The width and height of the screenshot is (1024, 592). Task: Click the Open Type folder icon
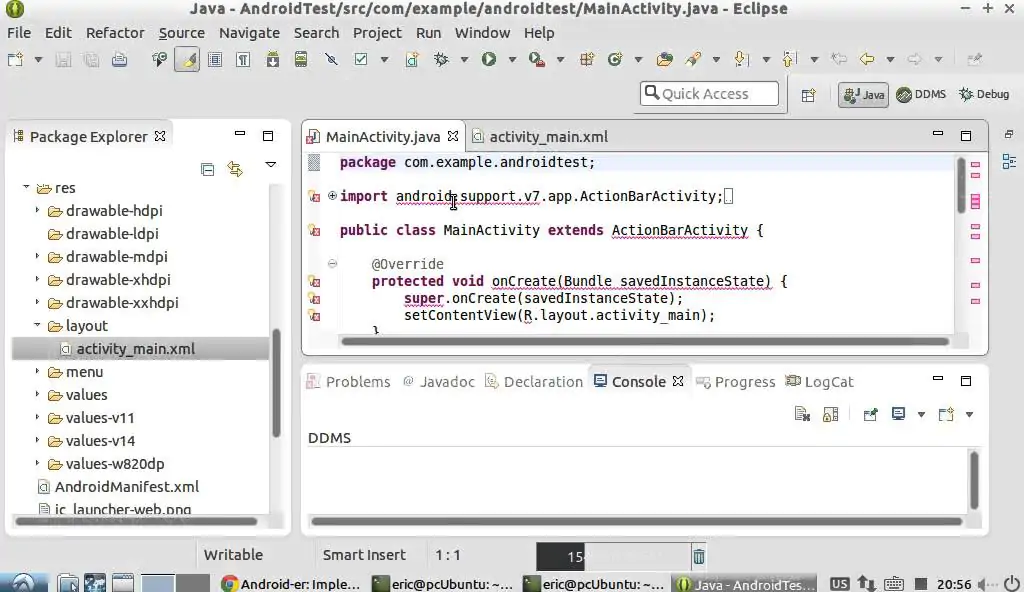(665, 59)
